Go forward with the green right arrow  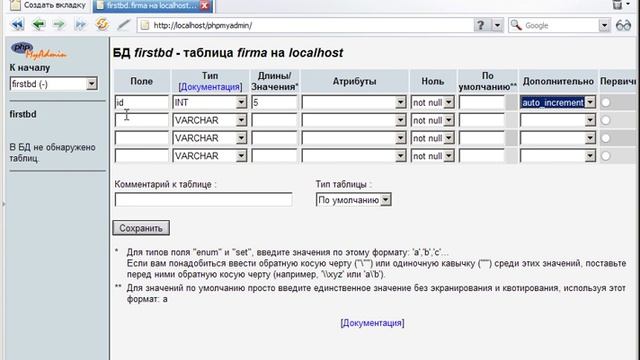pyautogui.click(x=59, y=25)
